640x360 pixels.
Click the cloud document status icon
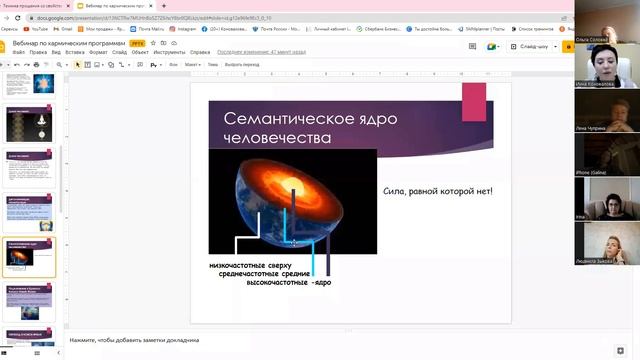[174, 43]
